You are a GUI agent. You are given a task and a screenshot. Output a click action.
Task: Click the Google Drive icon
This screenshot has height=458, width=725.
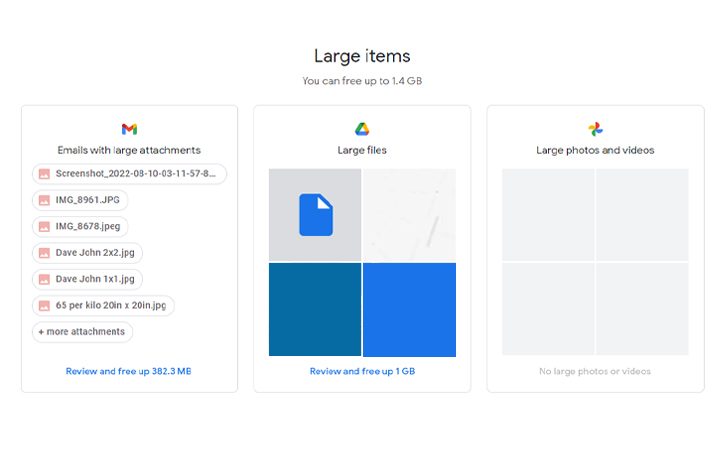click(x=362, y=129)
